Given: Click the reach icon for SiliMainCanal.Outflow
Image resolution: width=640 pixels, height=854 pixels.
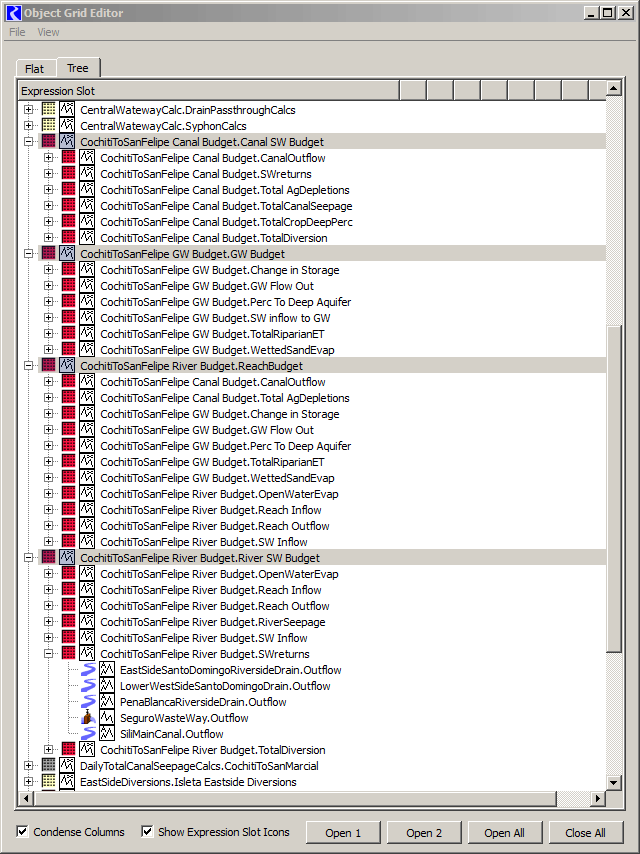Looking at the screenshot, I should point(88,734).
